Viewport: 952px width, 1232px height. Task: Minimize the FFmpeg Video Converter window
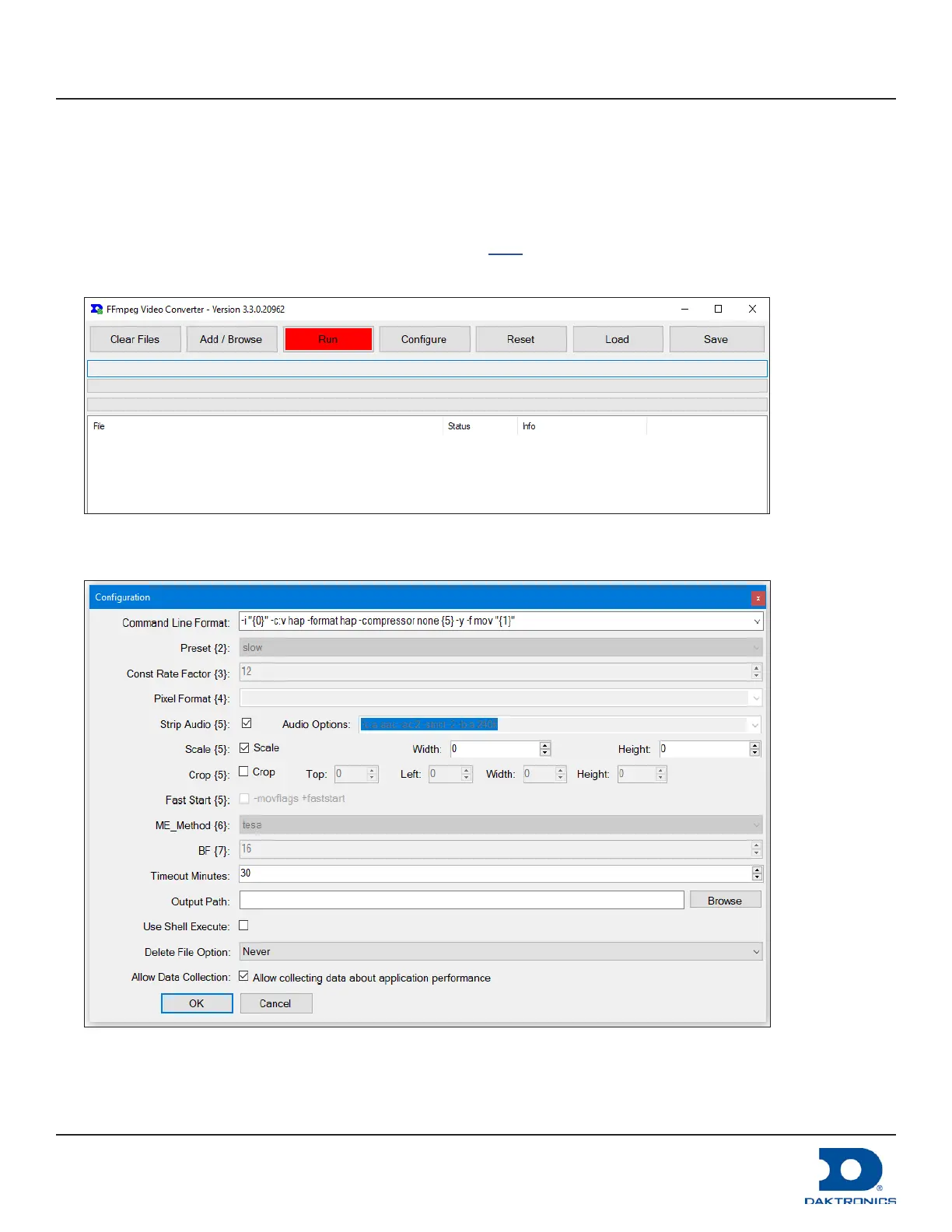[684, 309]
